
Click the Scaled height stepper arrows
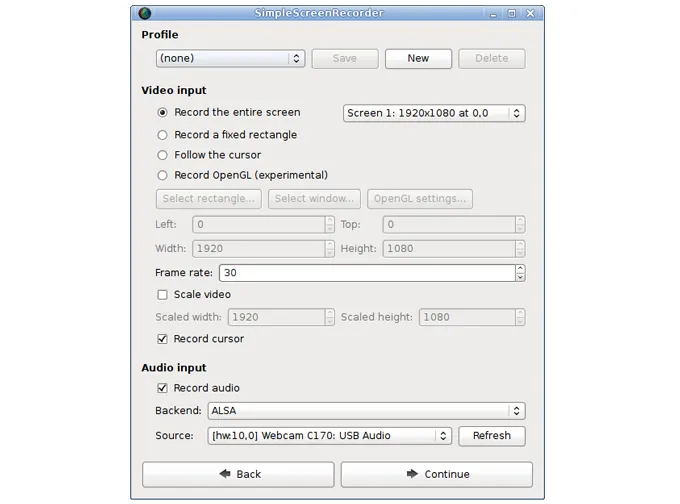tap(520, 317)
